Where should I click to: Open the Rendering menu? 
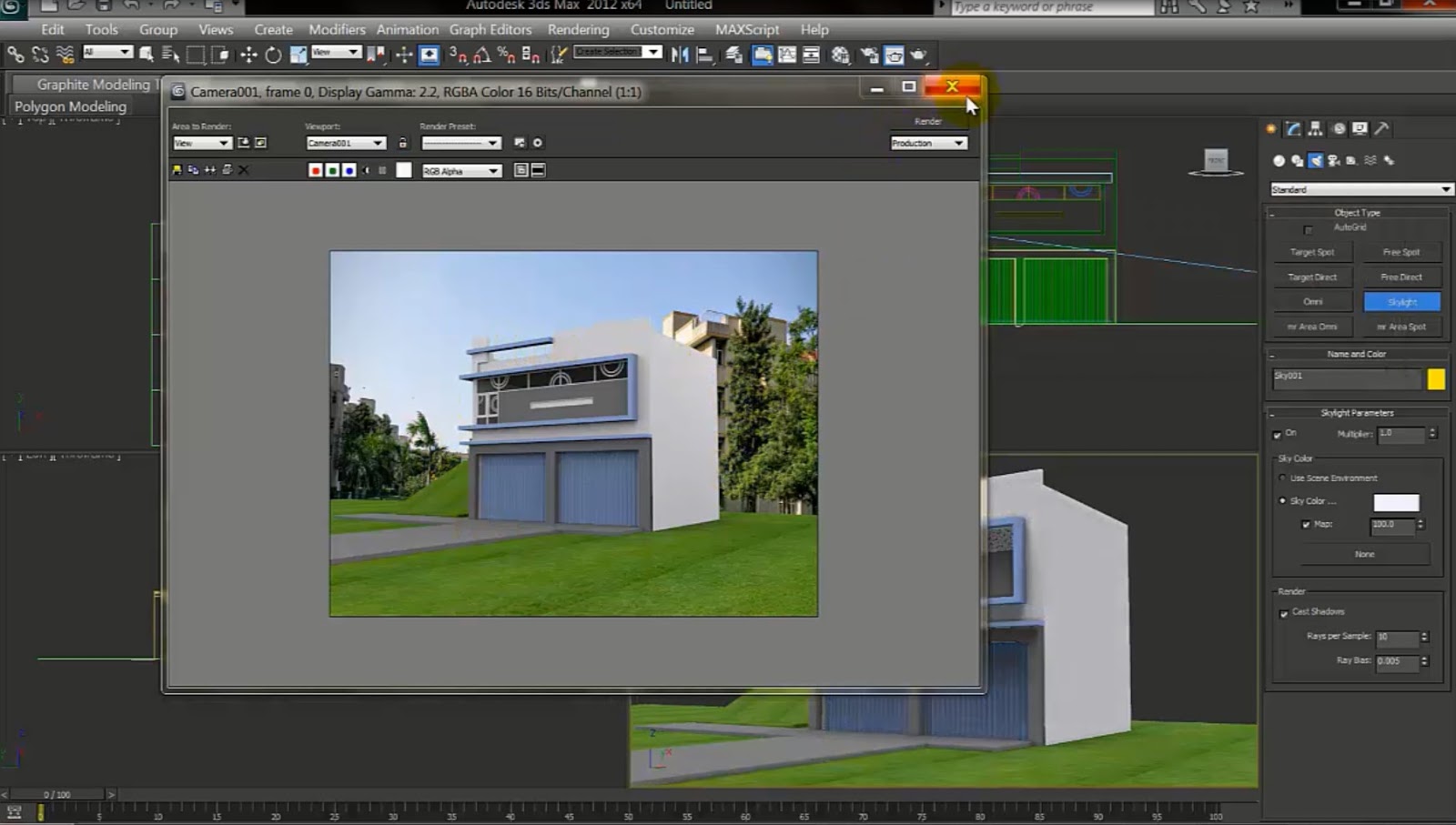coord(579,29)
